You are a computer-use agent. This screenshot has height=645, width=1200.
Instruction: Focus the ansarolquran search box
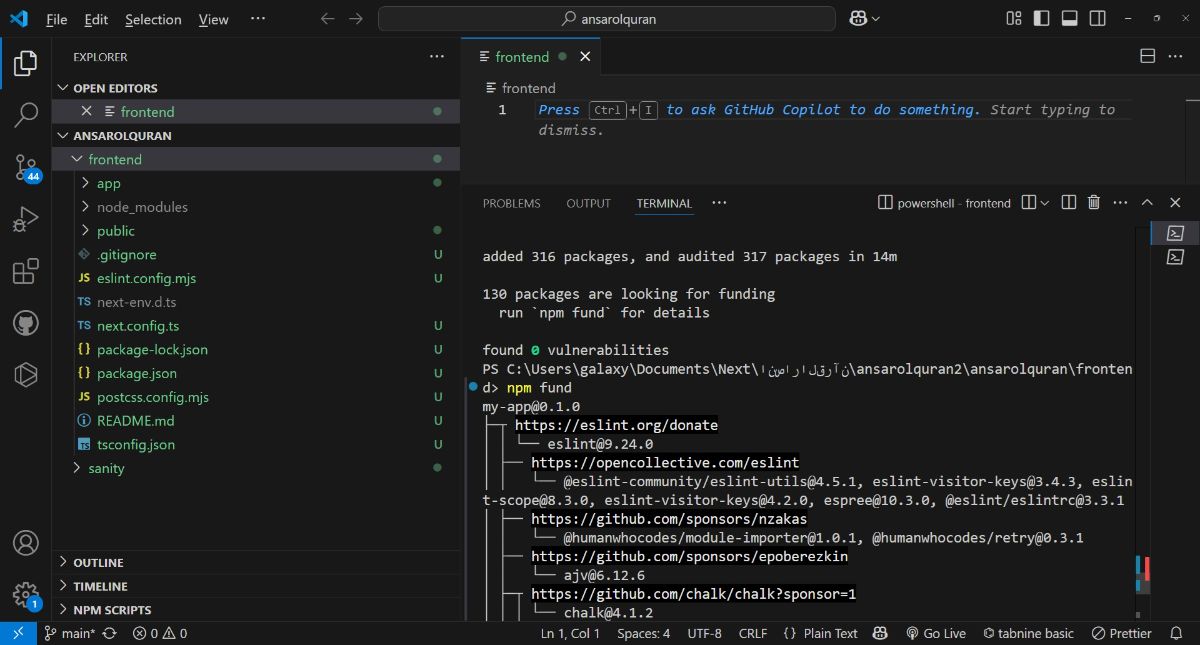click(x=605, y=18)
